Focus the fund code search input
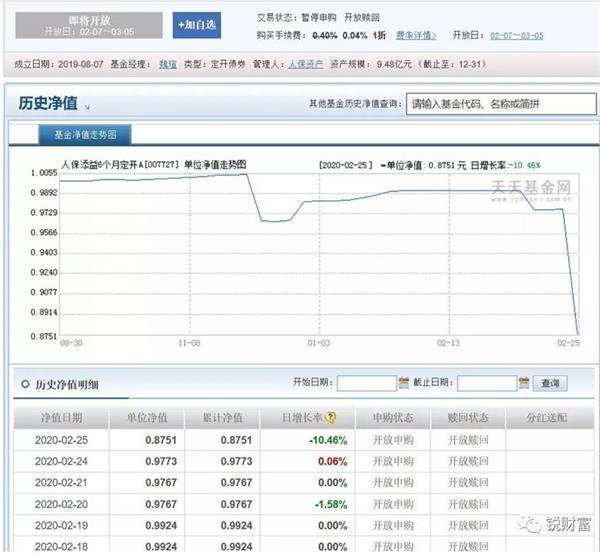Image resolution: width=600 pixels, height=557 pixels. click(x=501, y=104)
